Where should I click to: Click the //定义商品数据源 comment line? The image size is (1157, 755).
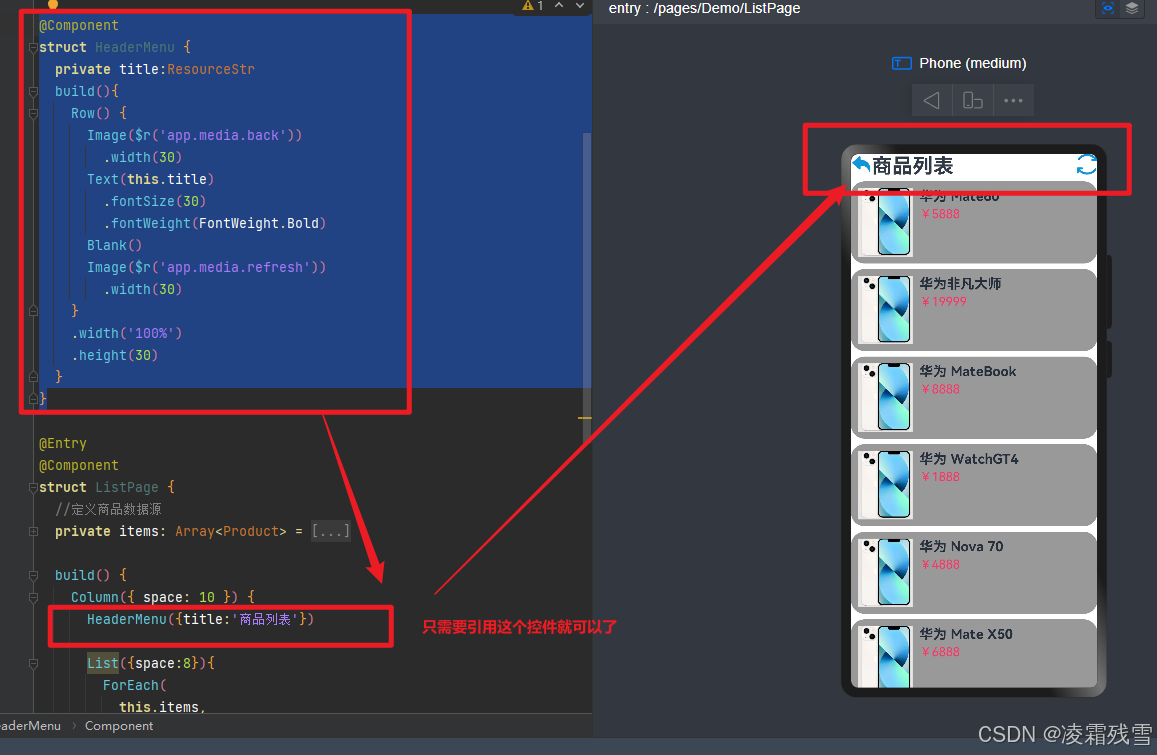108,509
